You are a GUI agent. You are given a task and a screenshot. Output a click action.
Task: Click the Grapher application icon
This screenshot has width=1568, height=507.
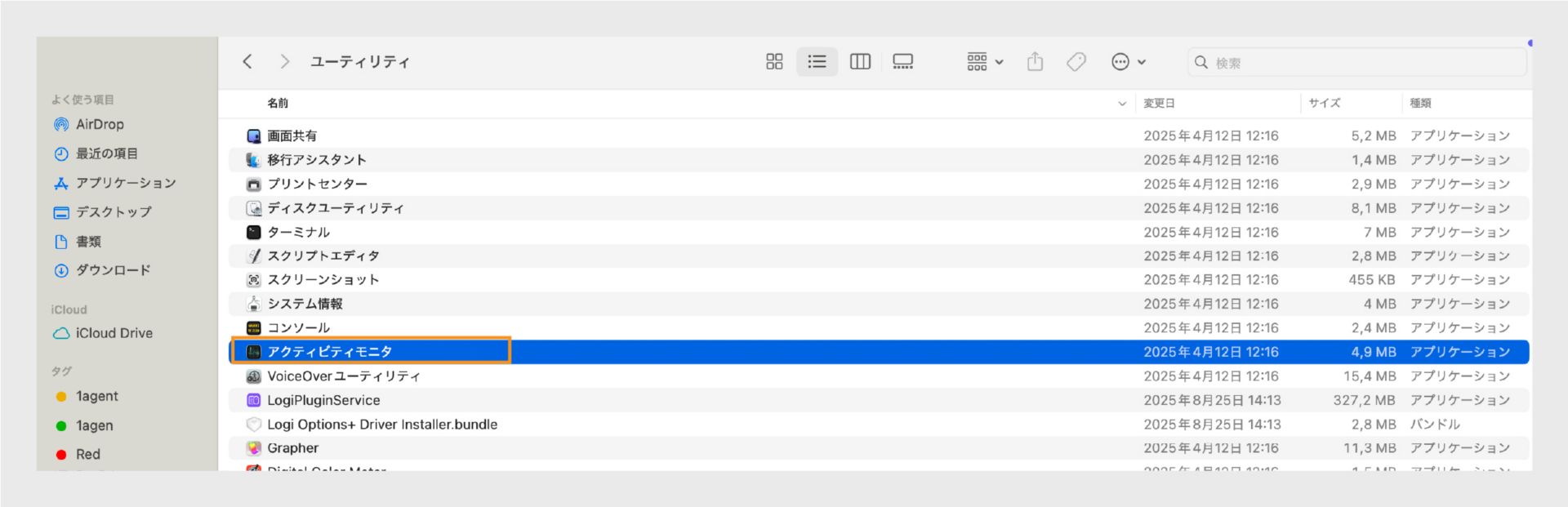point(254,448)
